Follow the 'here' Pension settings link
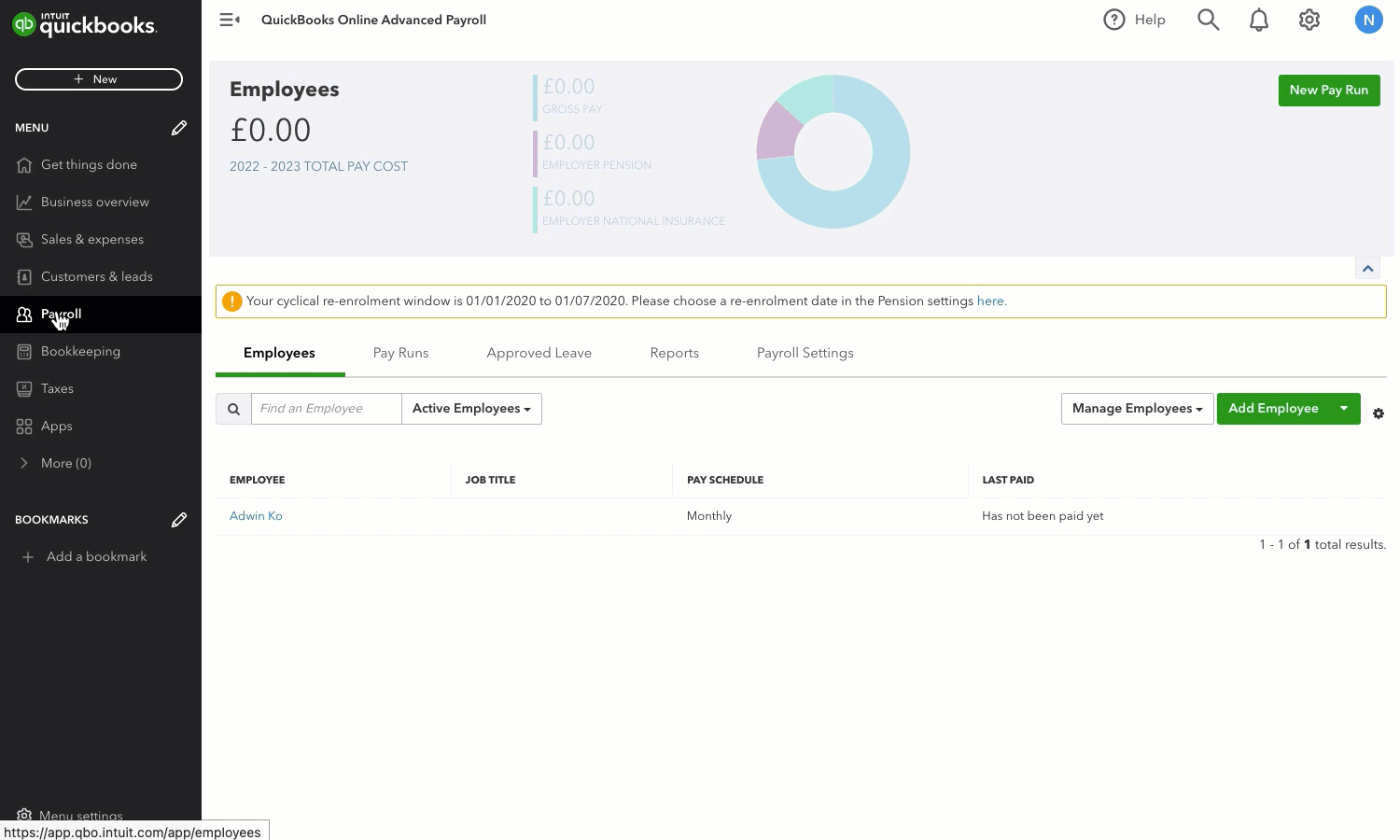Image resolution: width=1400 pixels, height=840 pixels. click(991, 301)
